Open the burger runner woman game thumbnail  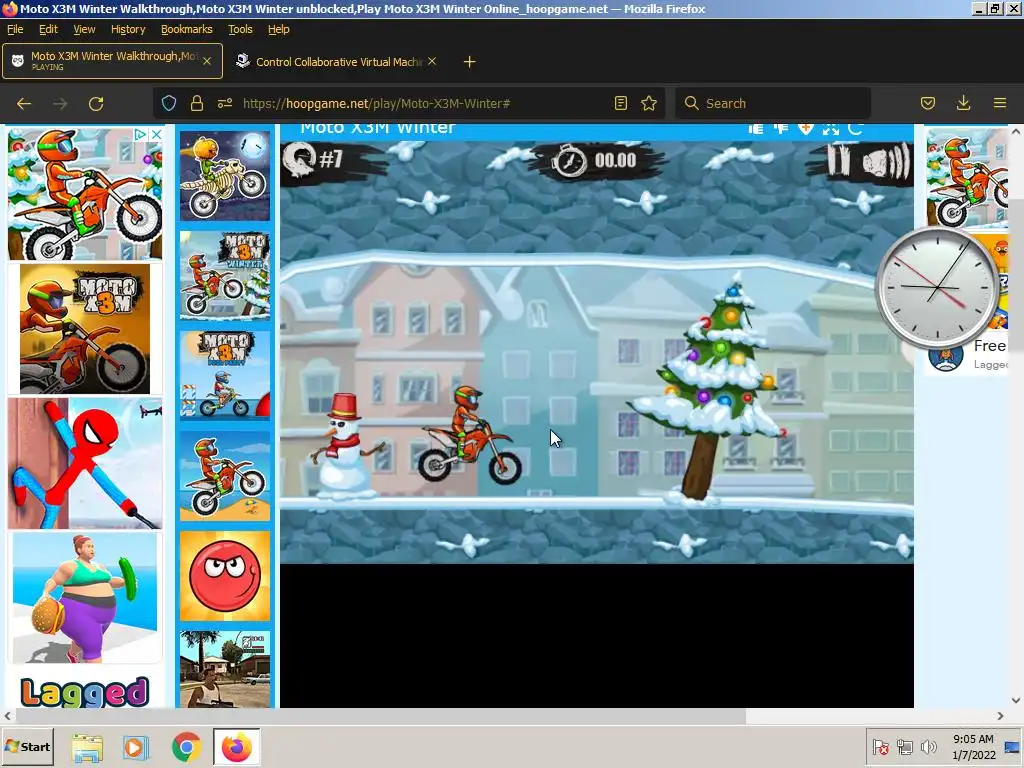(x=85, y=598)
